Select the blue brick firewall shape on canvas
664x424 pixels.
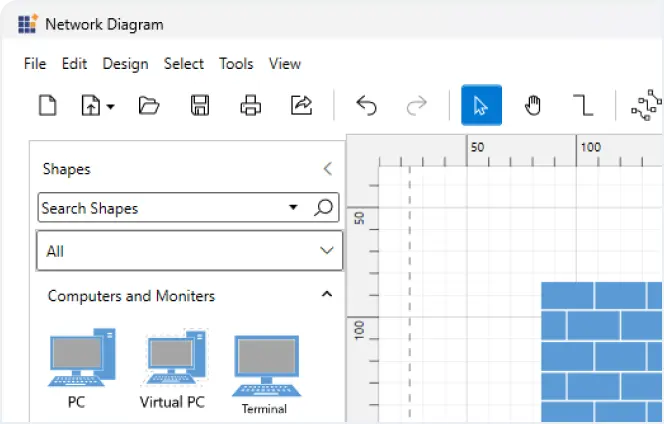coord(602,351)
